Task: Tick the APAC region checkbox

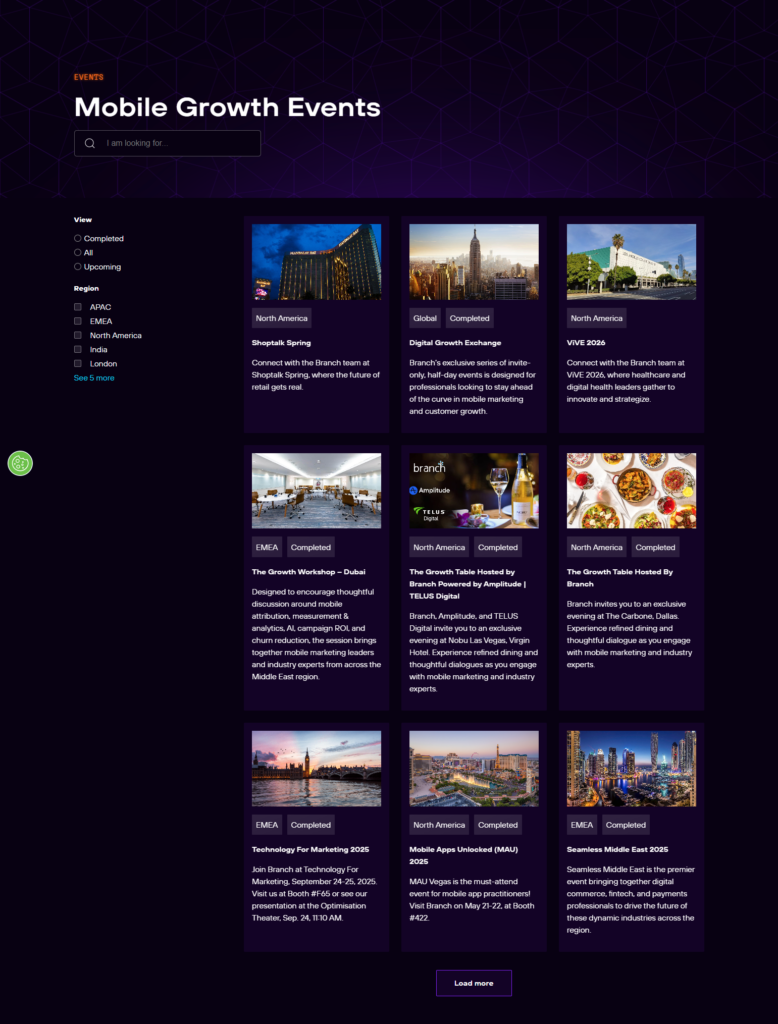Action: 78,307
